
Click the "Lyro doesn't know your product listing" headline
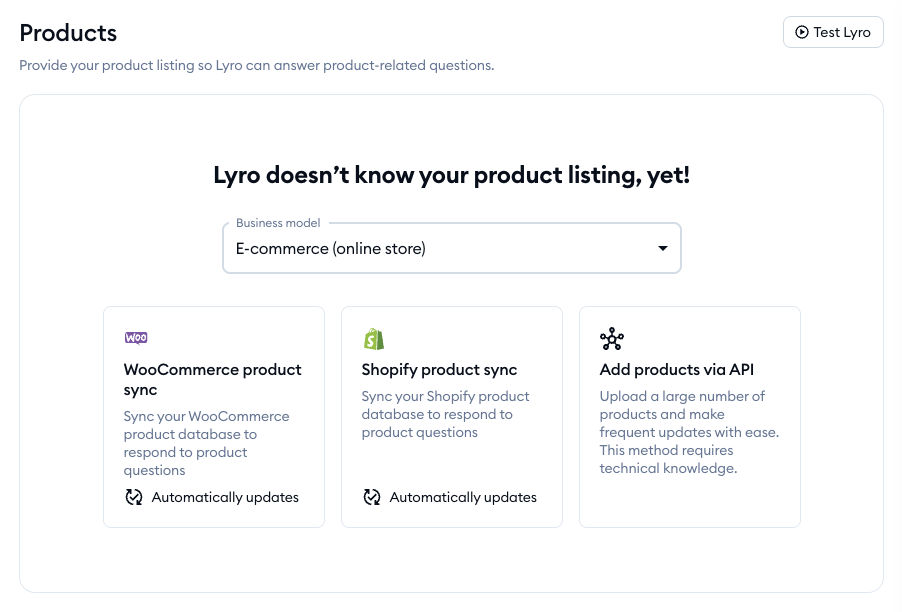[x=451, y=176]
